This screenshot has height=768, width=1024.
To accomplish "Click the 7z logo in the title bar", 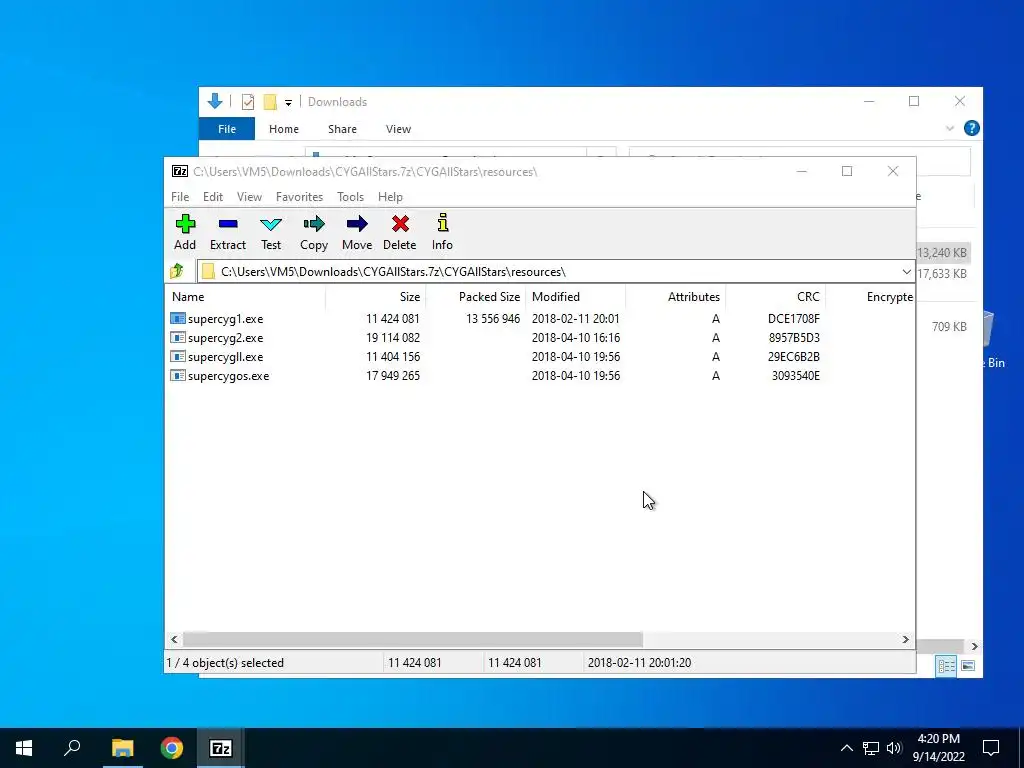I will [x=180, y=172].
